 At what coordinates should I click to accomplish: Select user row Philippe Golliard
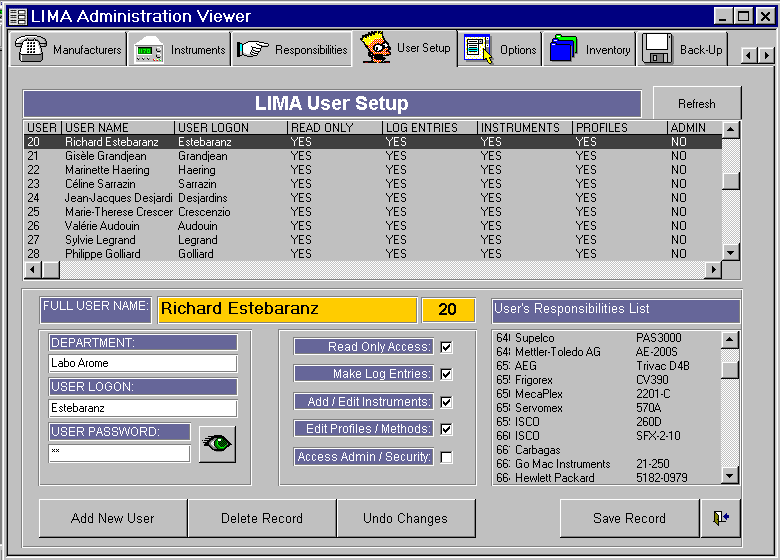coord(373,254)
